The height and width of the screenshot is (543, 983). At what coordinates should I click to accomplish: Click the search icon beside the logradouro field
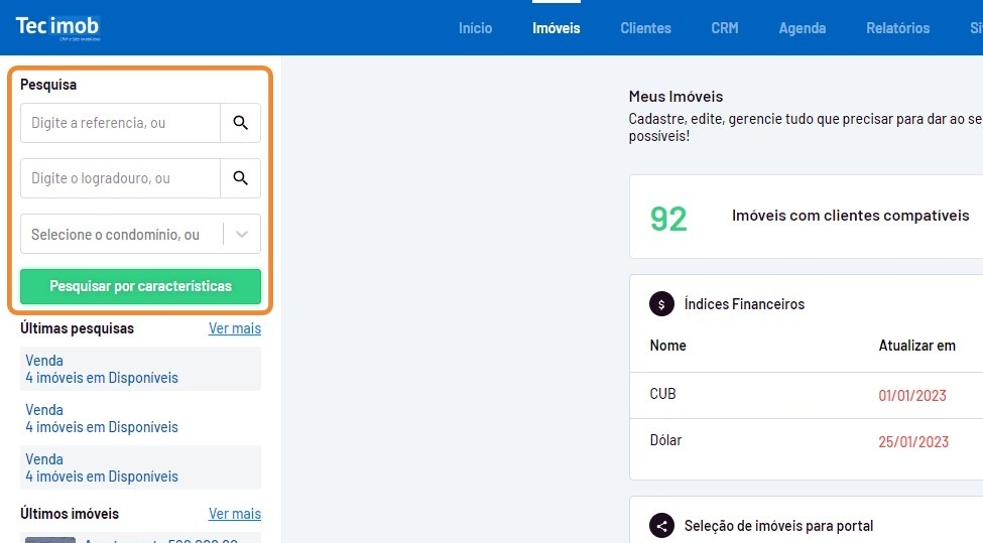coord(240,178)
